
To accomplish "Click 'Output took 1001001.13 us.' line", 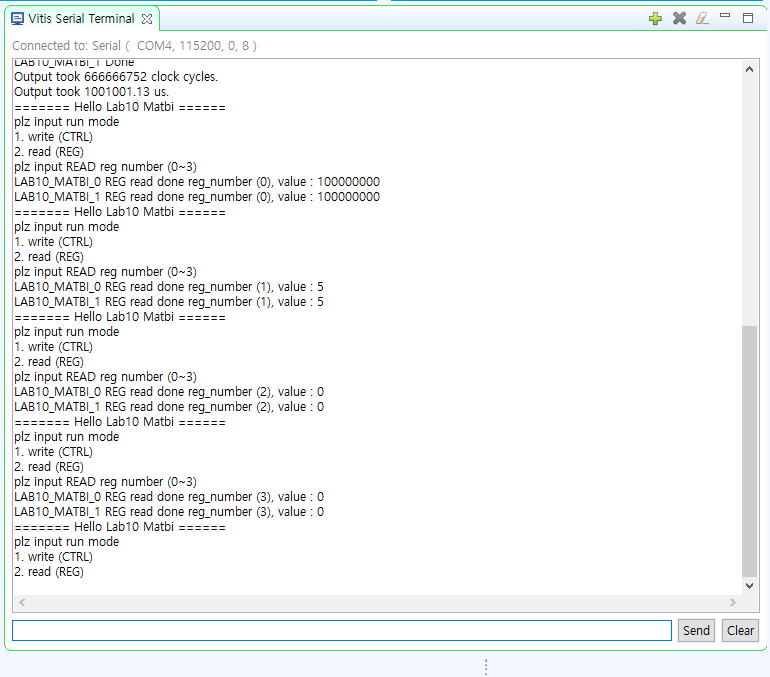I will click(x=91, y=92).
